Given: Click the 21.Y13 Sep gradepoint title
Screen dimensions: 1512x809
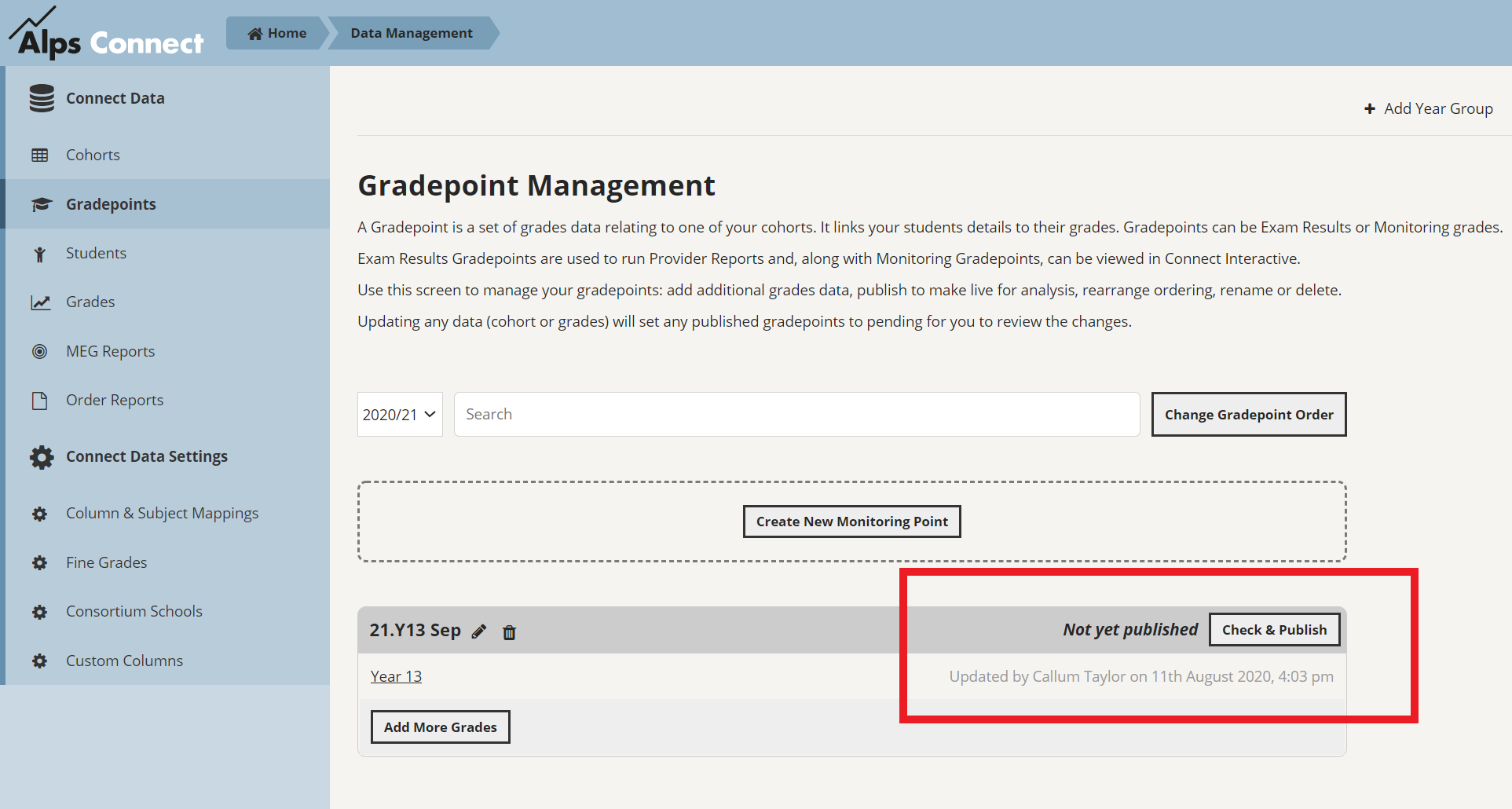Looking at the screenshot, I should (415, 630).
